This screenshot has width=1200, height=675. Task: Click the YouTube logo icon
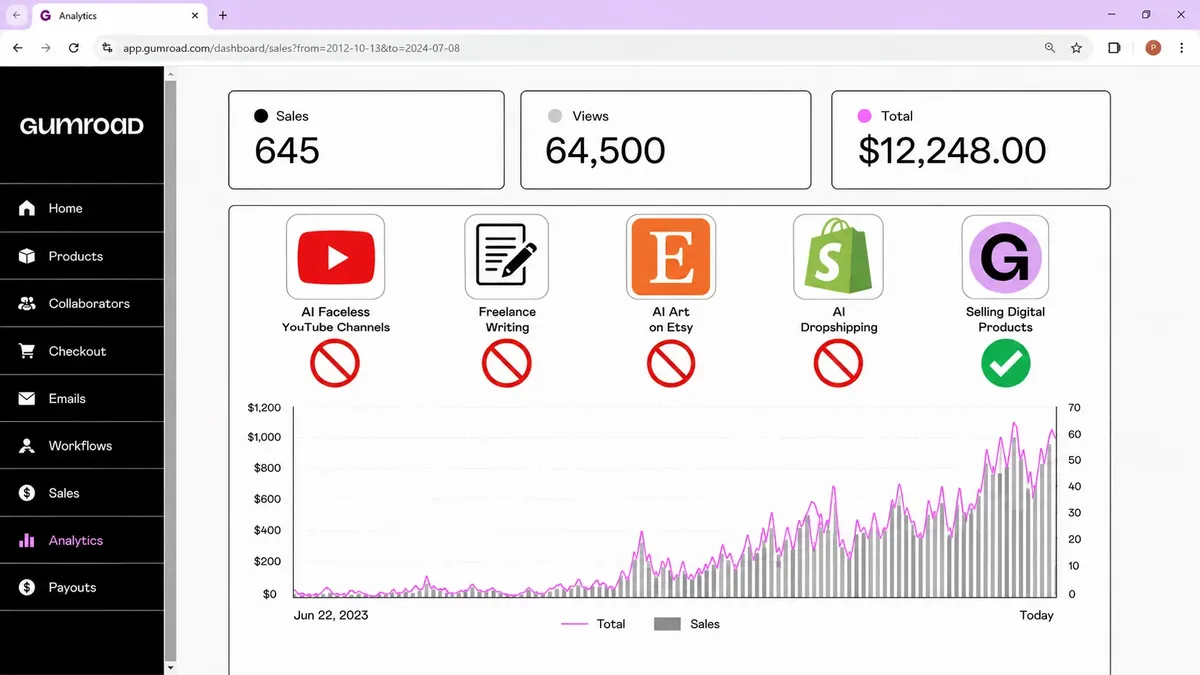[x=335, y=257]
